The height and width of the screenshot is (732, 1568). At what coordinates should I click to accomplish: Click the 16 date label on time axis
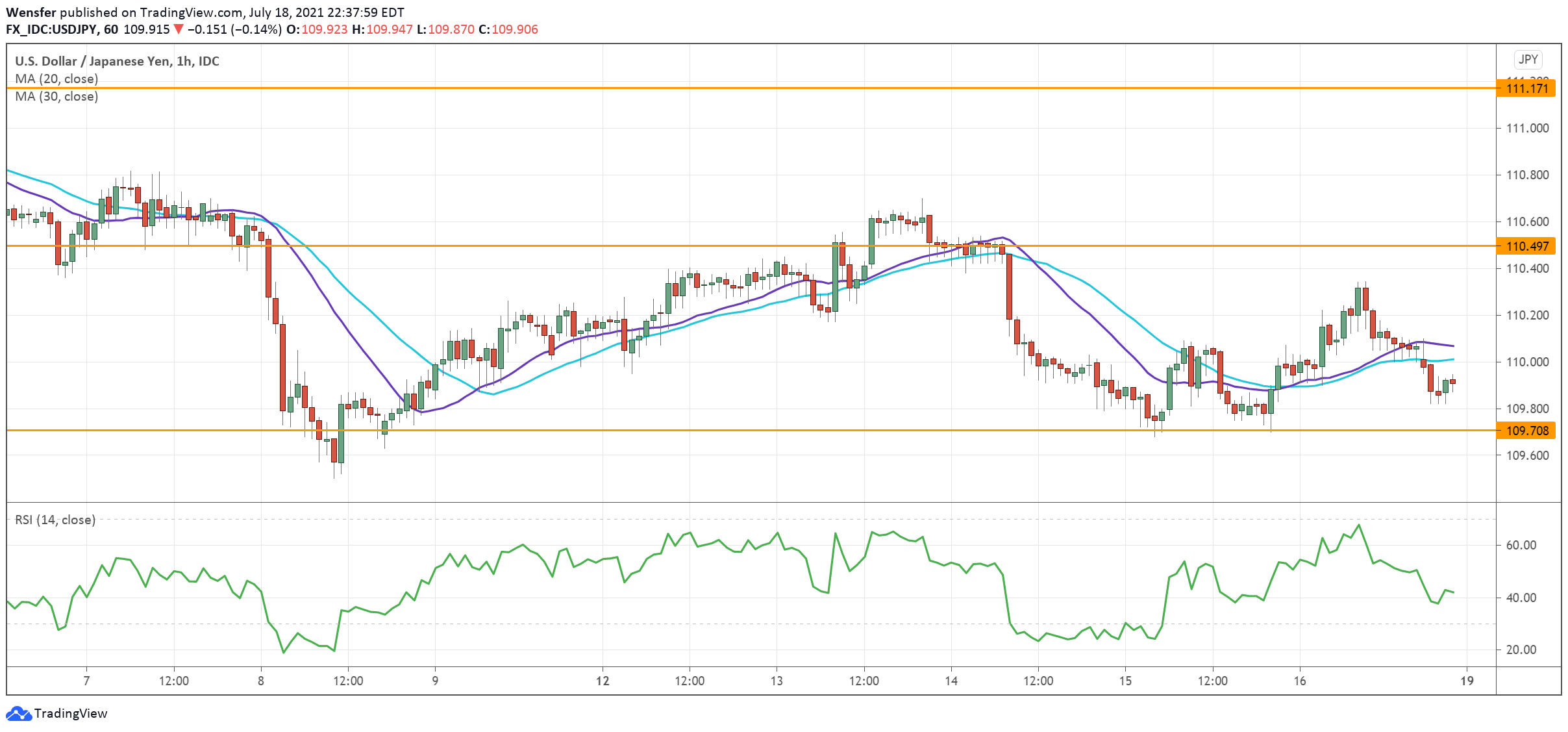coord(1299,681)
